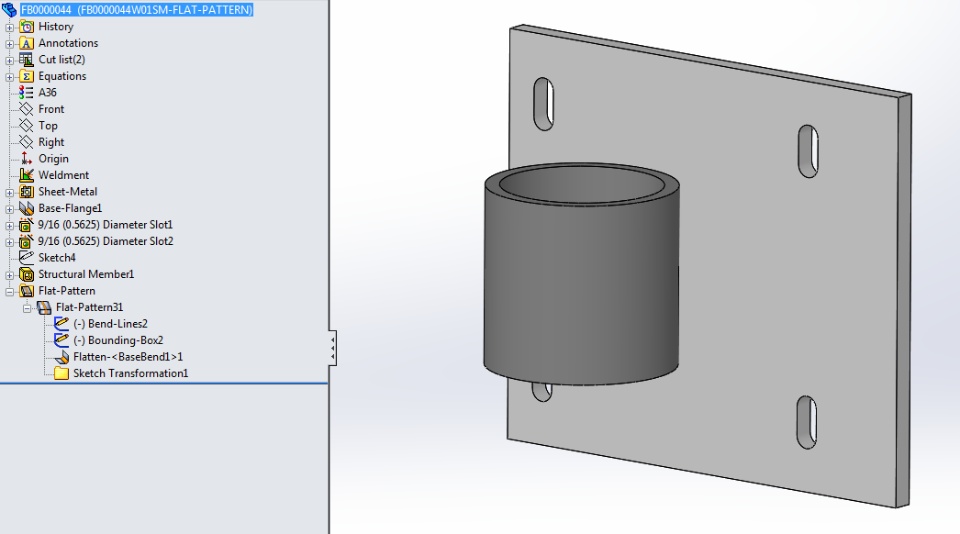
Task: Select the (-) Bounding-Box2 label
Action: [x=118, y=340]
